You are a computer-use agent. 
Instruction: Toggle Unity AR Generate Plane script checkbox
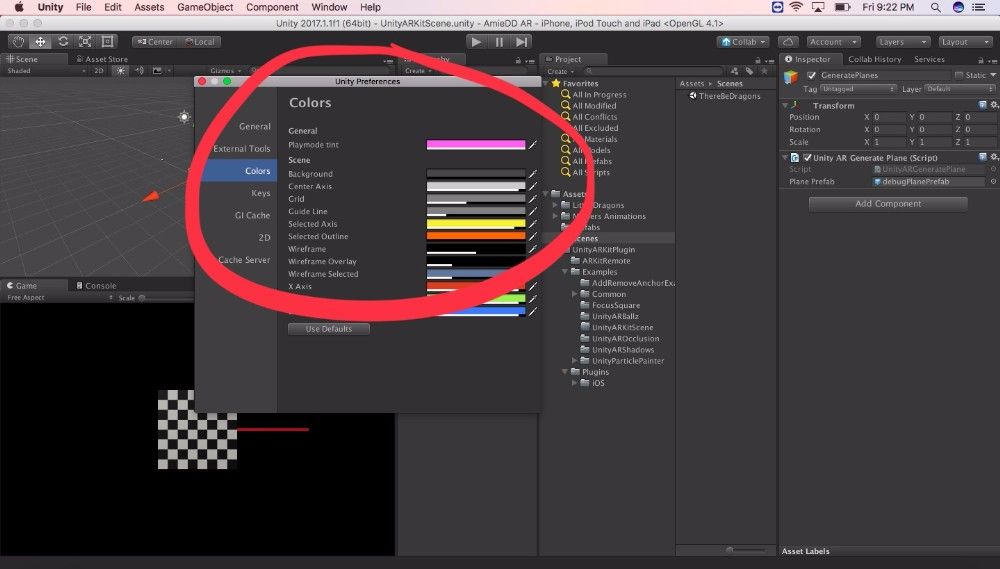coord(807,158)
